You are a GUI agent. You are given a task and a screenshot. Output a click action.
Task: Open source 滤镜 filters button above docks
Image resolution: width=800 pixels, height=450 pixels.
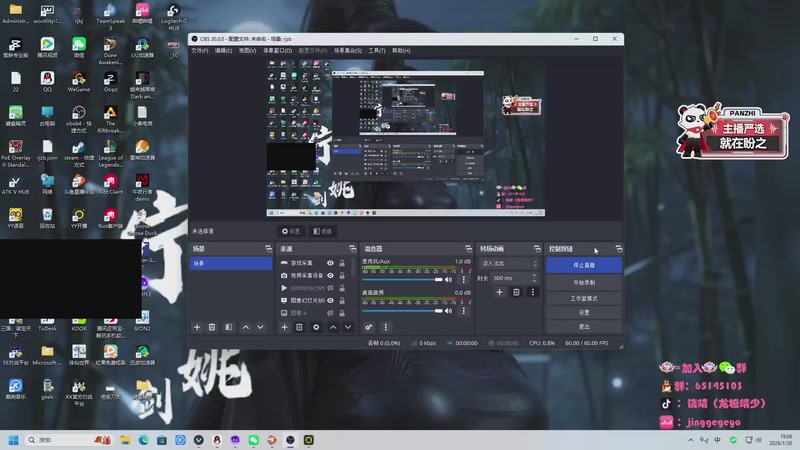coord(322,231)
